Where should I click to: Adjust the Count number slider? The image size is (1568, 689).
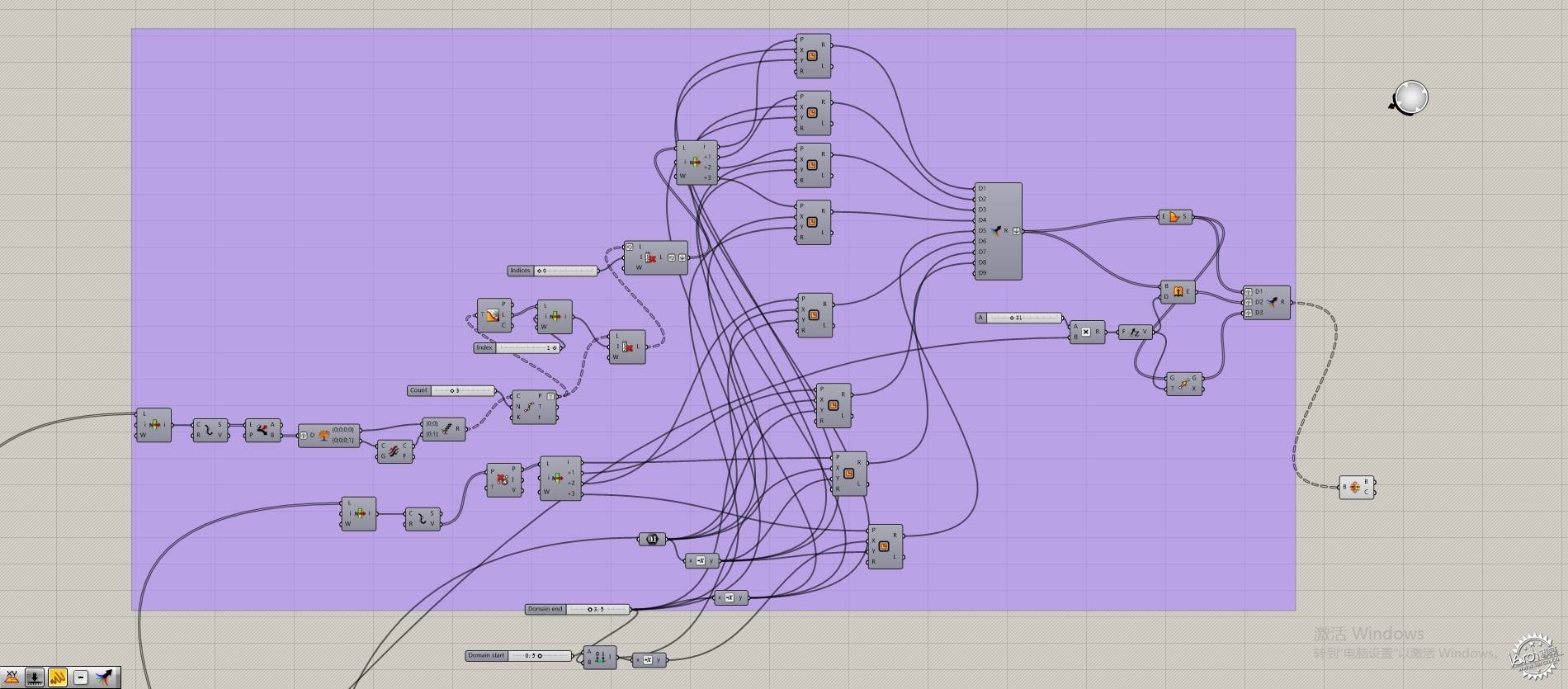point(451,390)
